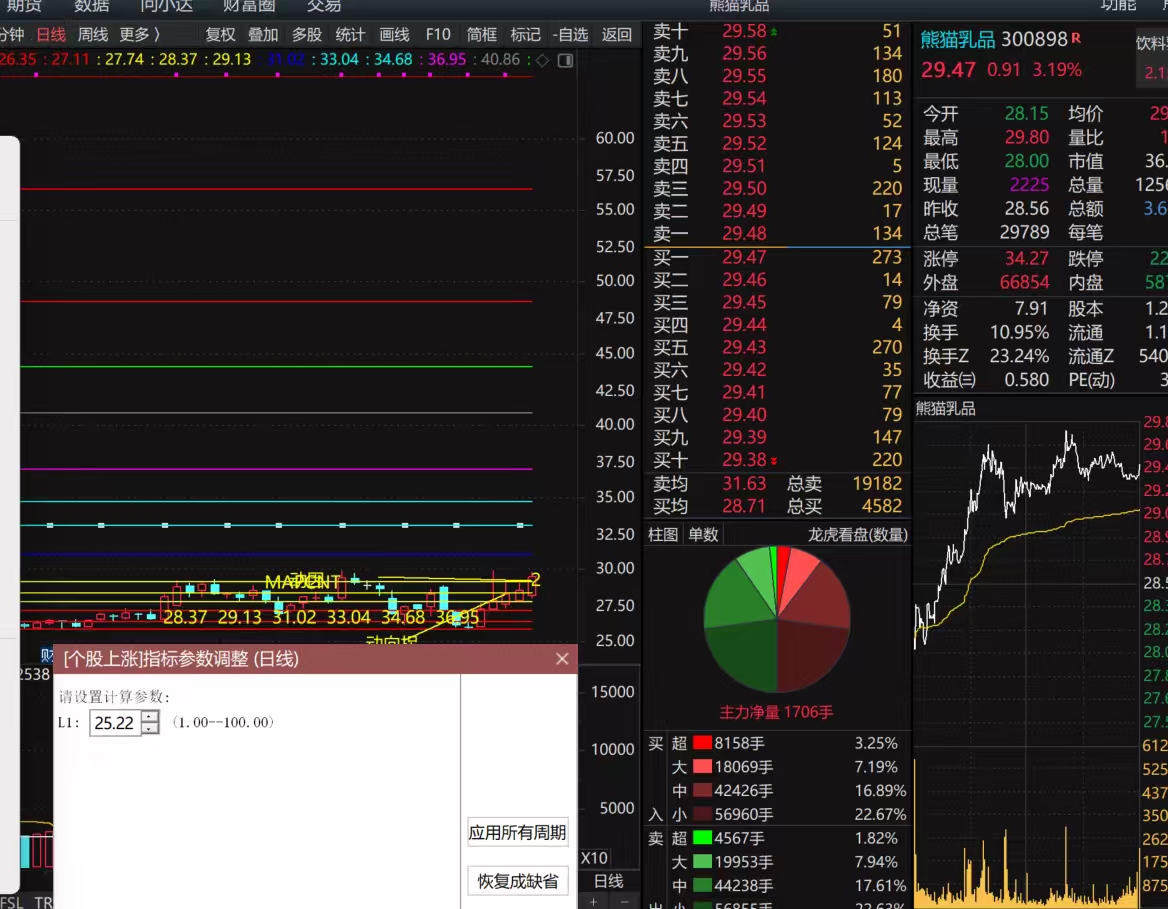Click 主力净量 1706手 text

pyautogui.click(x=776, y=712)
